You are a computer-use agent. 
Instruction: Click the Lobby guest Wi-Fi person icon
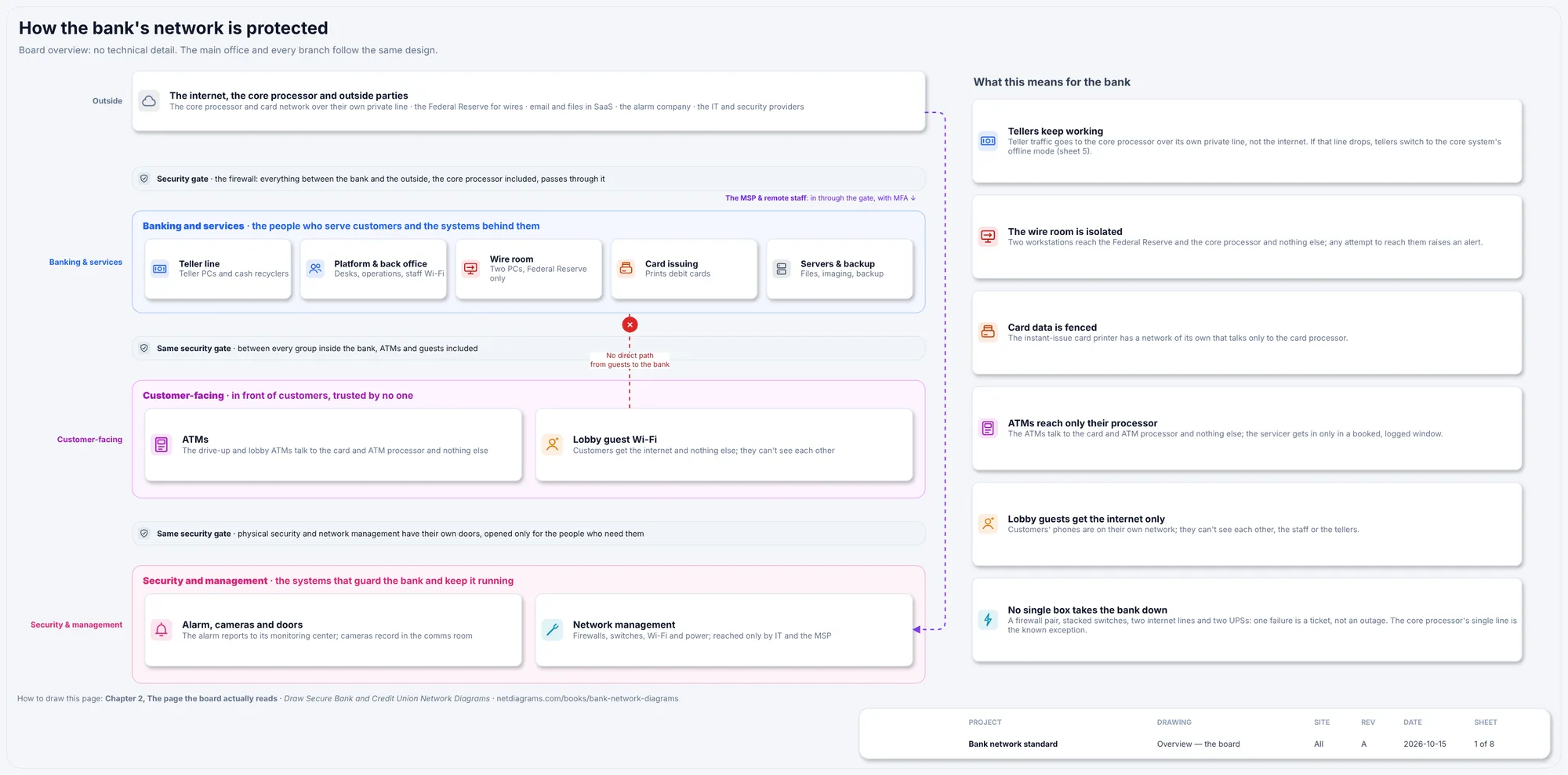pos(552,445)
